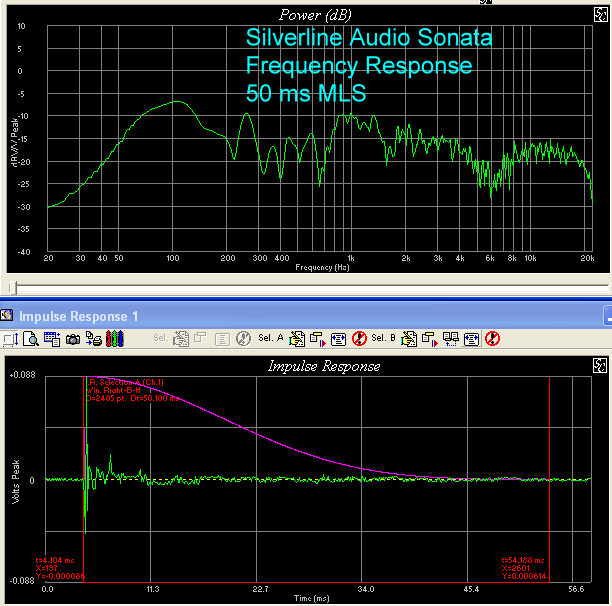This screenshot has width=612, height=606.
Task: Click Sel. A transfer icon with red arrow
Action: tap(316, 339)
